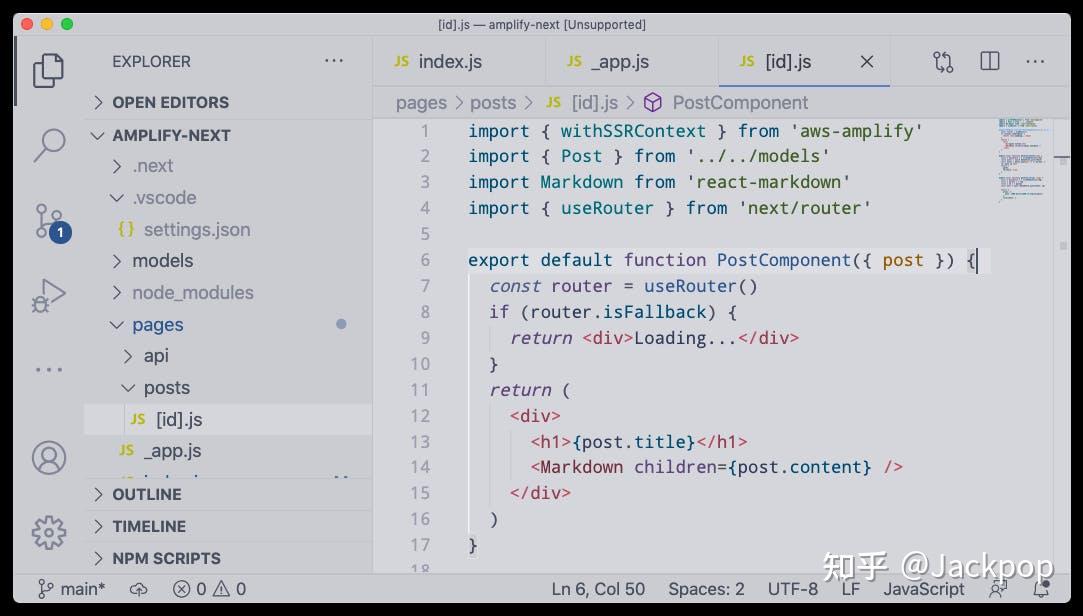The image size is (1083, 616).
Task: Click {post.title} on line 13
Action: click(633, 441)
